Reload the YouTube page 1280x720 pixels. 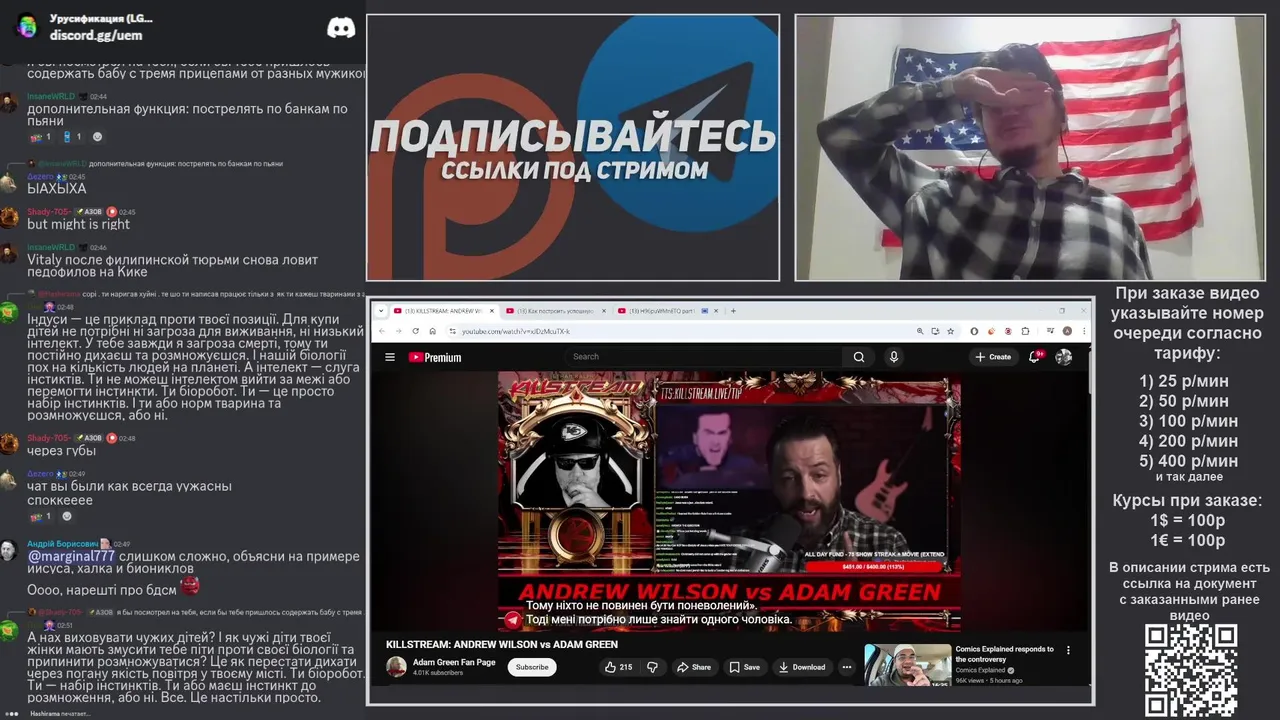pos(416,331)
